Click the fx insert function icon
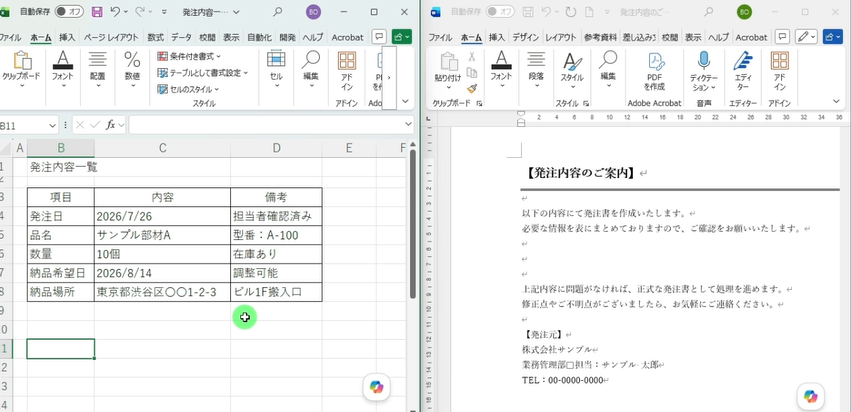The image size is (851, 412). point(110,125)
